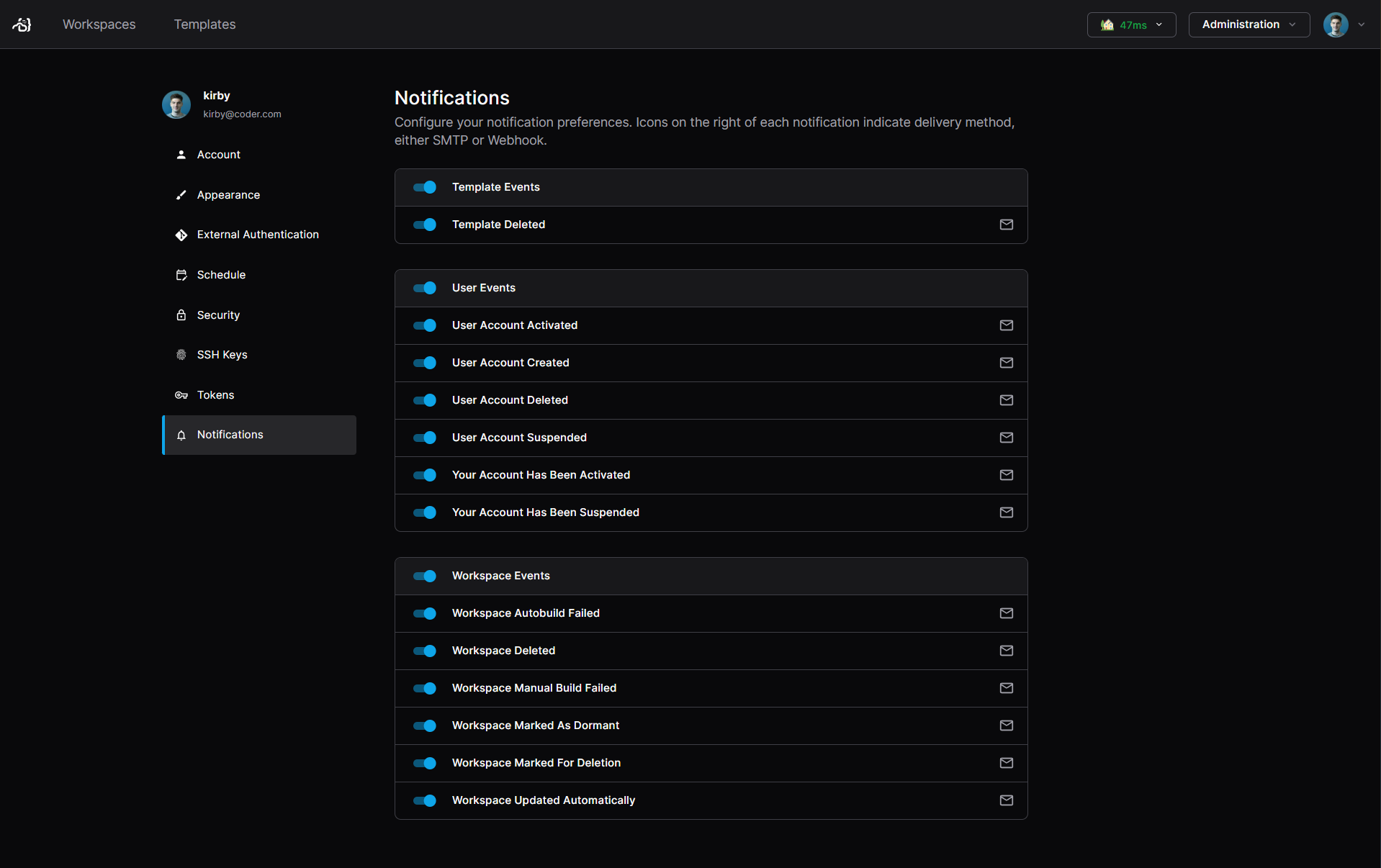Click the email icon next to Workspace Deleted
This screenshot has width=1381, height=868.
pos(1006,651)
